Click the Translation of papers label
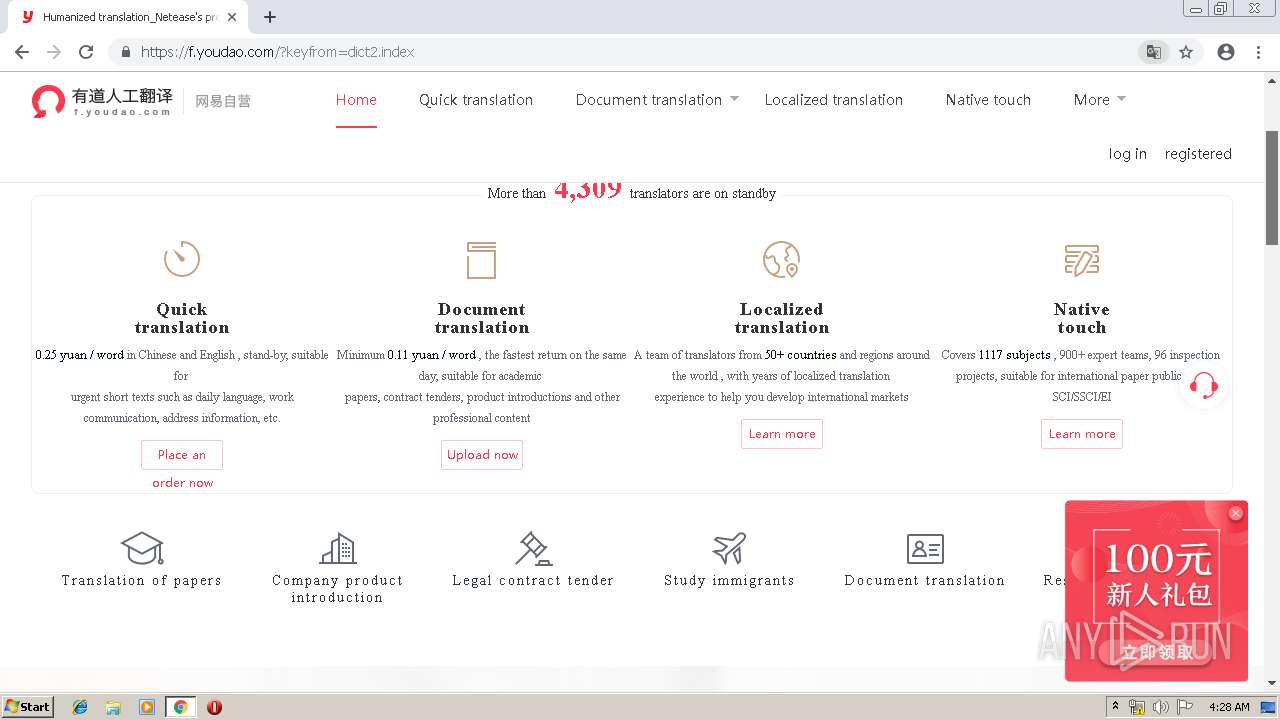Screen dimensions: 1280x720 pyautogui.click(x=142, y=580)
